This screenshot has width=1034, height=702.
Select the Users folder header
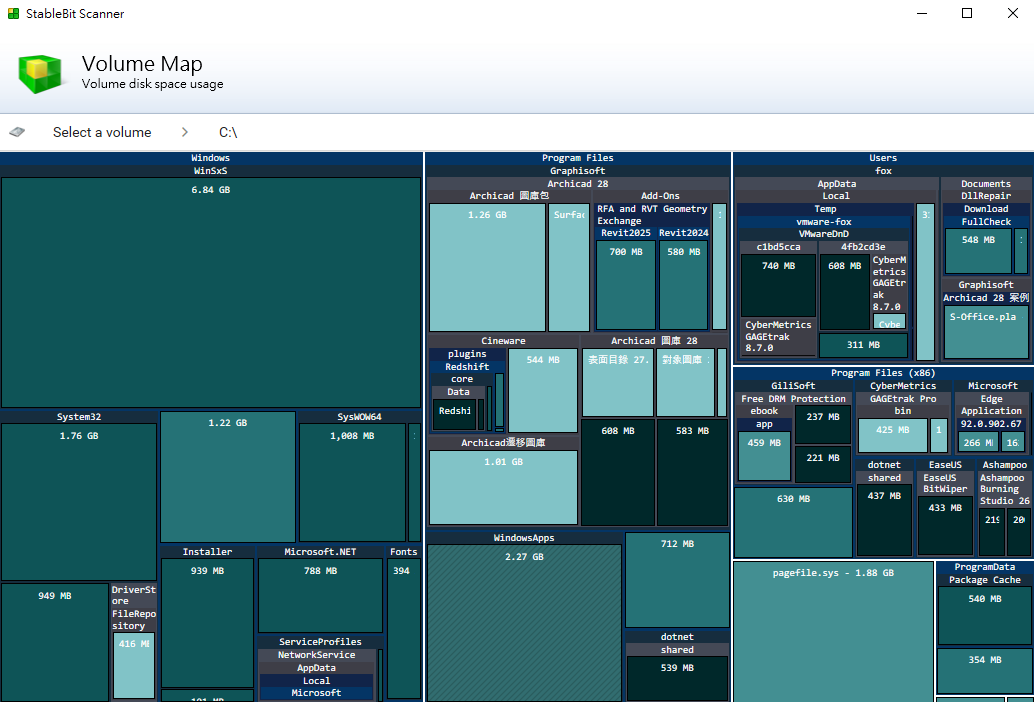(883, 158)
